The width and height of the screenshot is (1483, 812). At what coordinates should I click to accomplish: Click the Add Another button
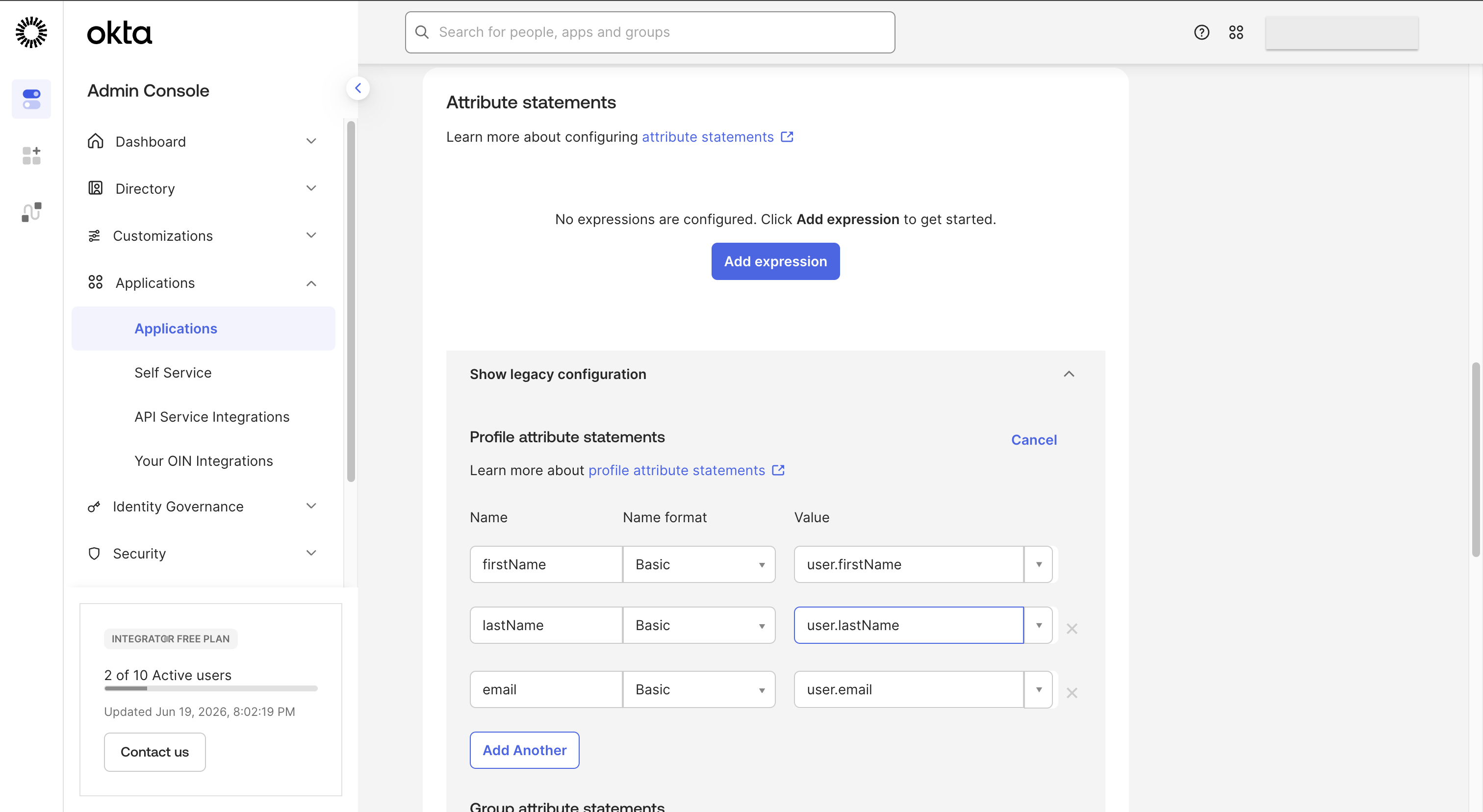pos(524,750)
